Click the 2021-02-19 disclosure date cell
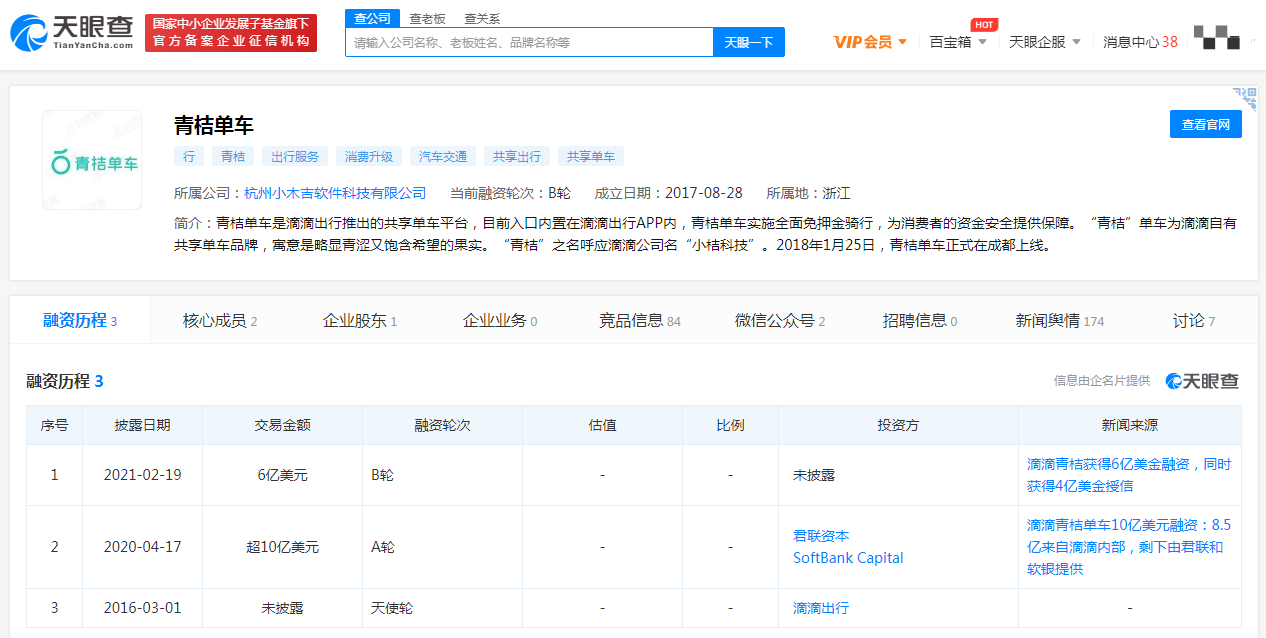 click(143, 475)
